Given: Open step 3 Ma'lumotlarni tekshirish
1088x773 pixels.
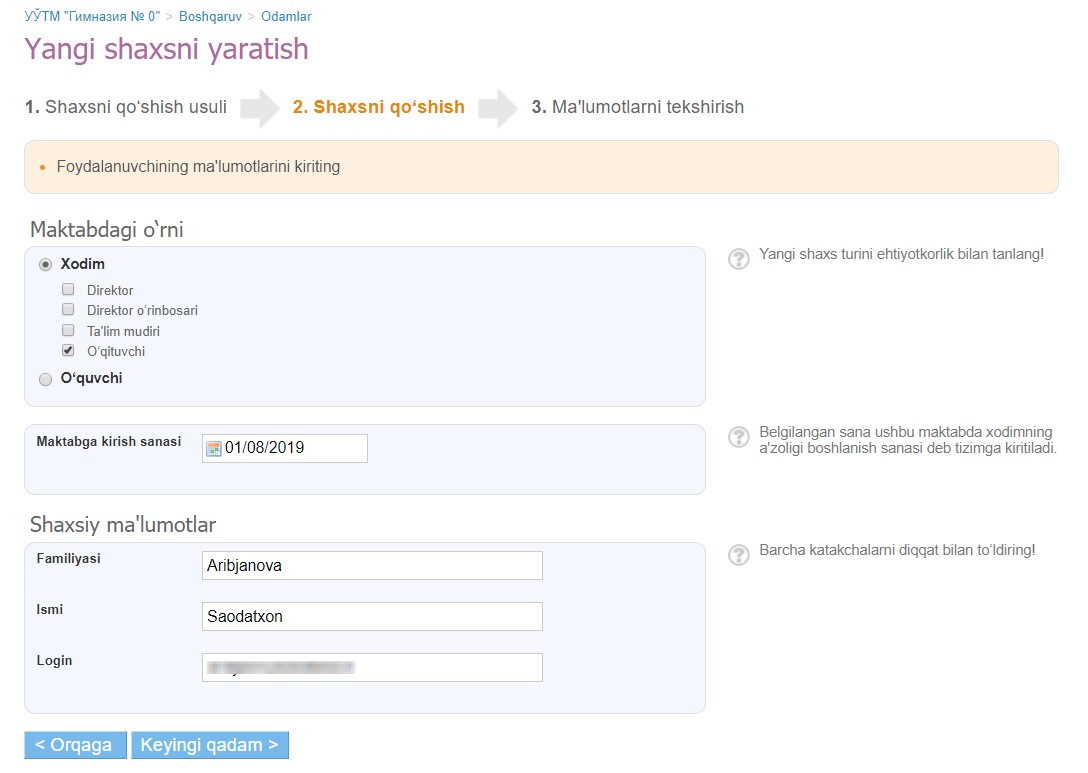Looking at the screenshot, I should pos(638,107).
